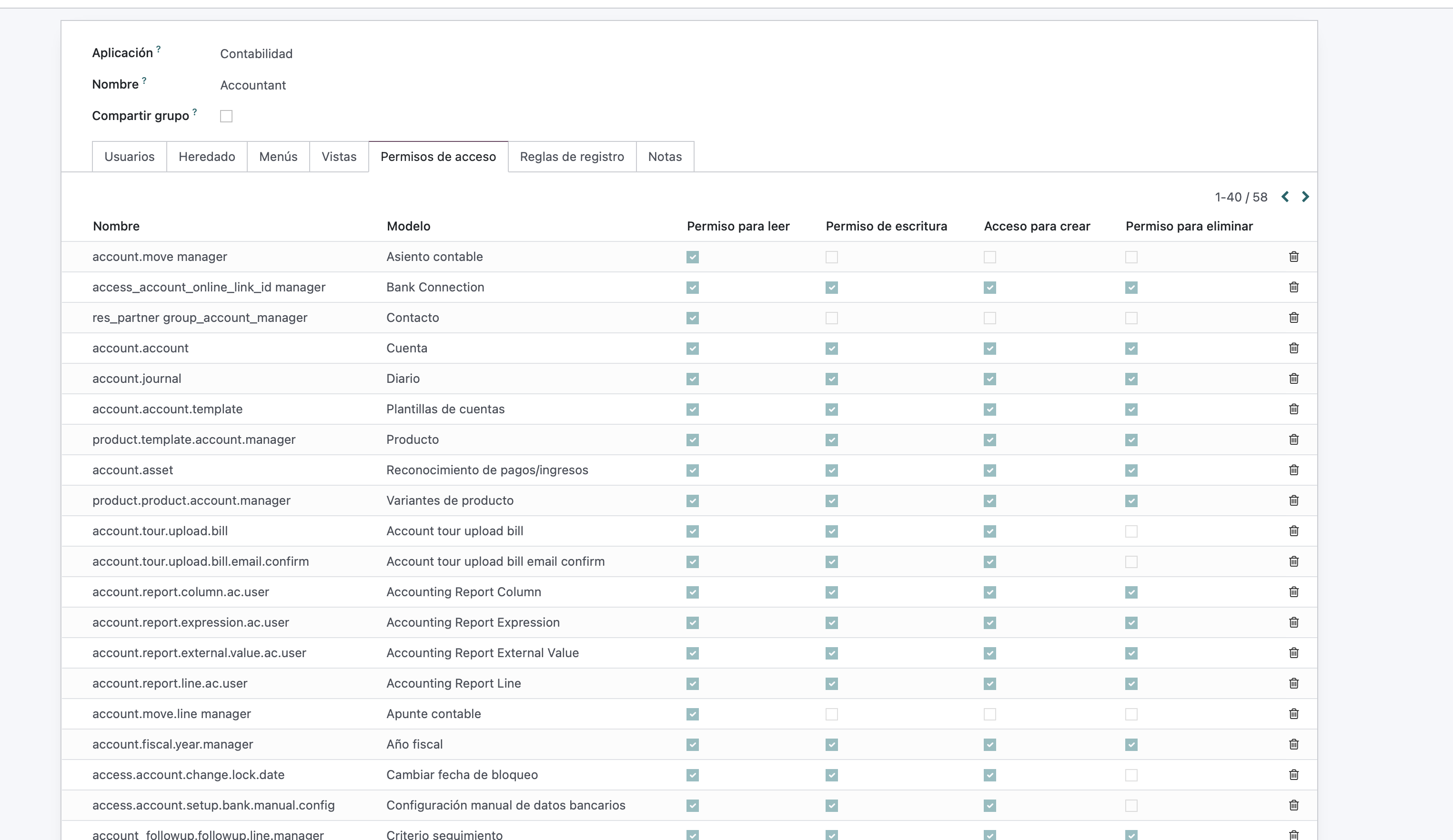Click trash icon for account.journal row
Screen dimensions: 1453x840
pyautogui.click(x=1293, y=379)
